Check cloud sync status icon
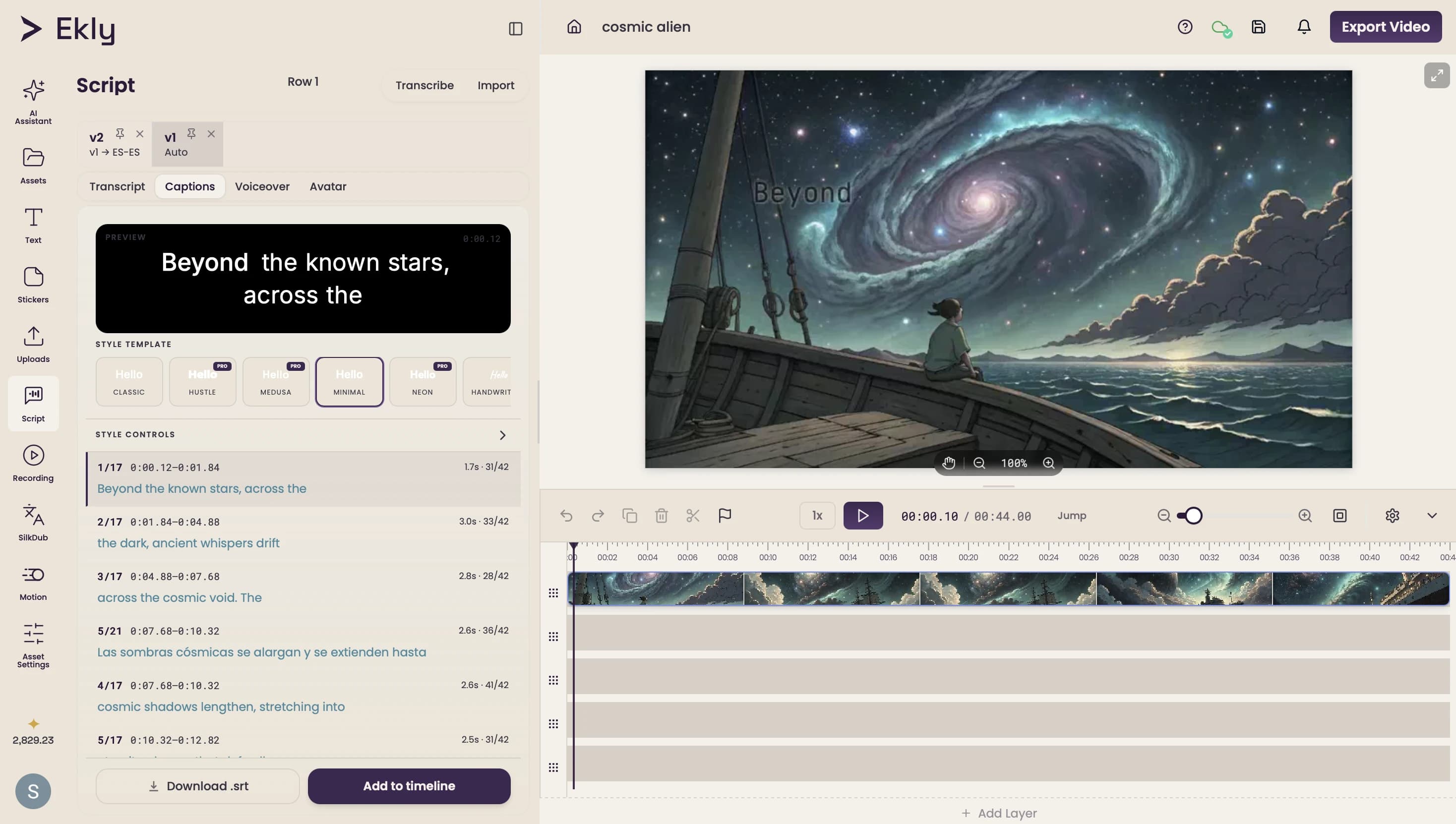This screenshot has width=1456, height=824. 1221,28
